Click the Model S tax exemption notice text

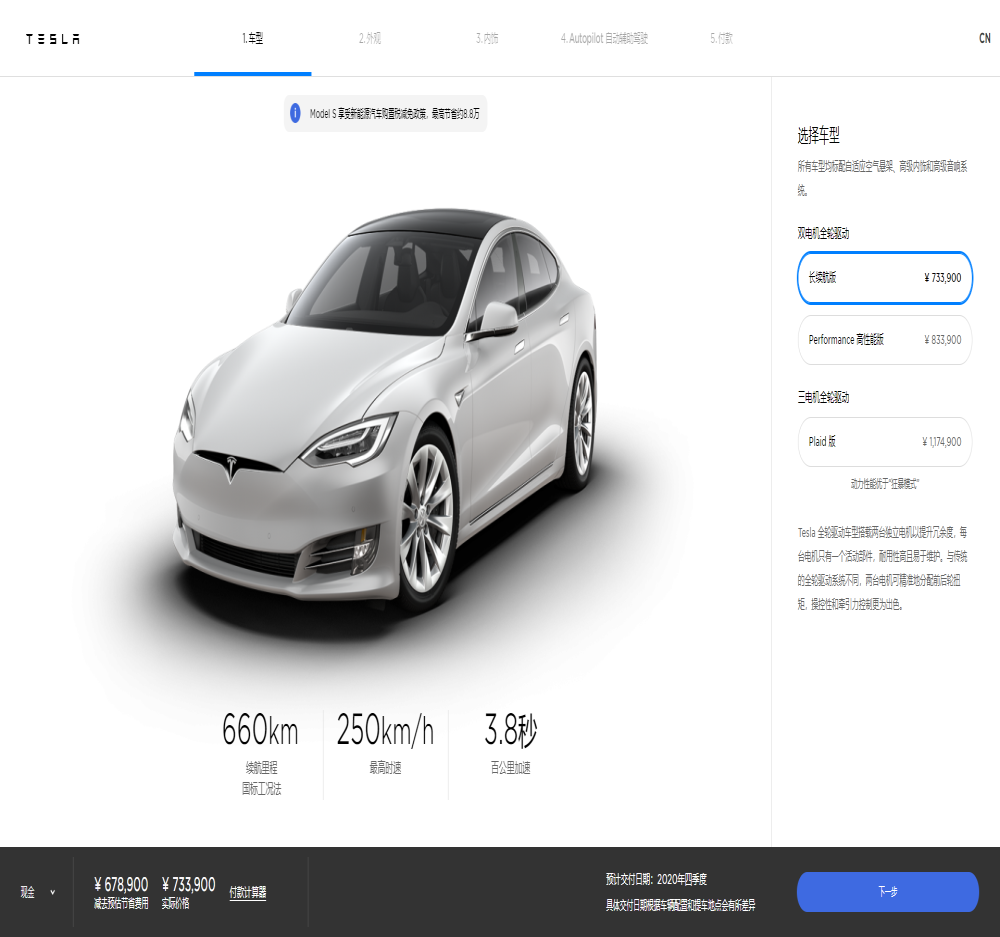394,114
